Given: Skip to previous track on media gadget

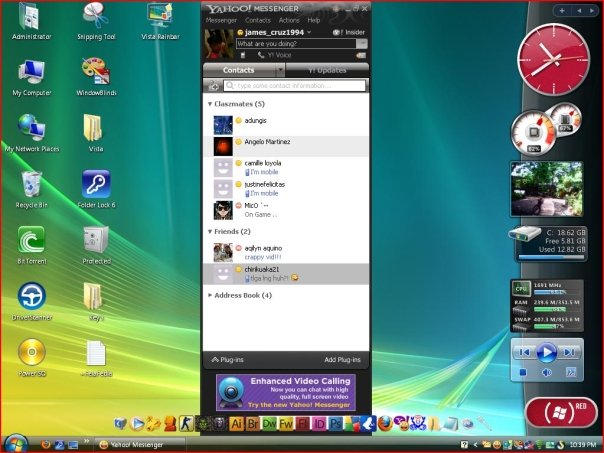Looking at the screenshot, I should tap(524, 352).
